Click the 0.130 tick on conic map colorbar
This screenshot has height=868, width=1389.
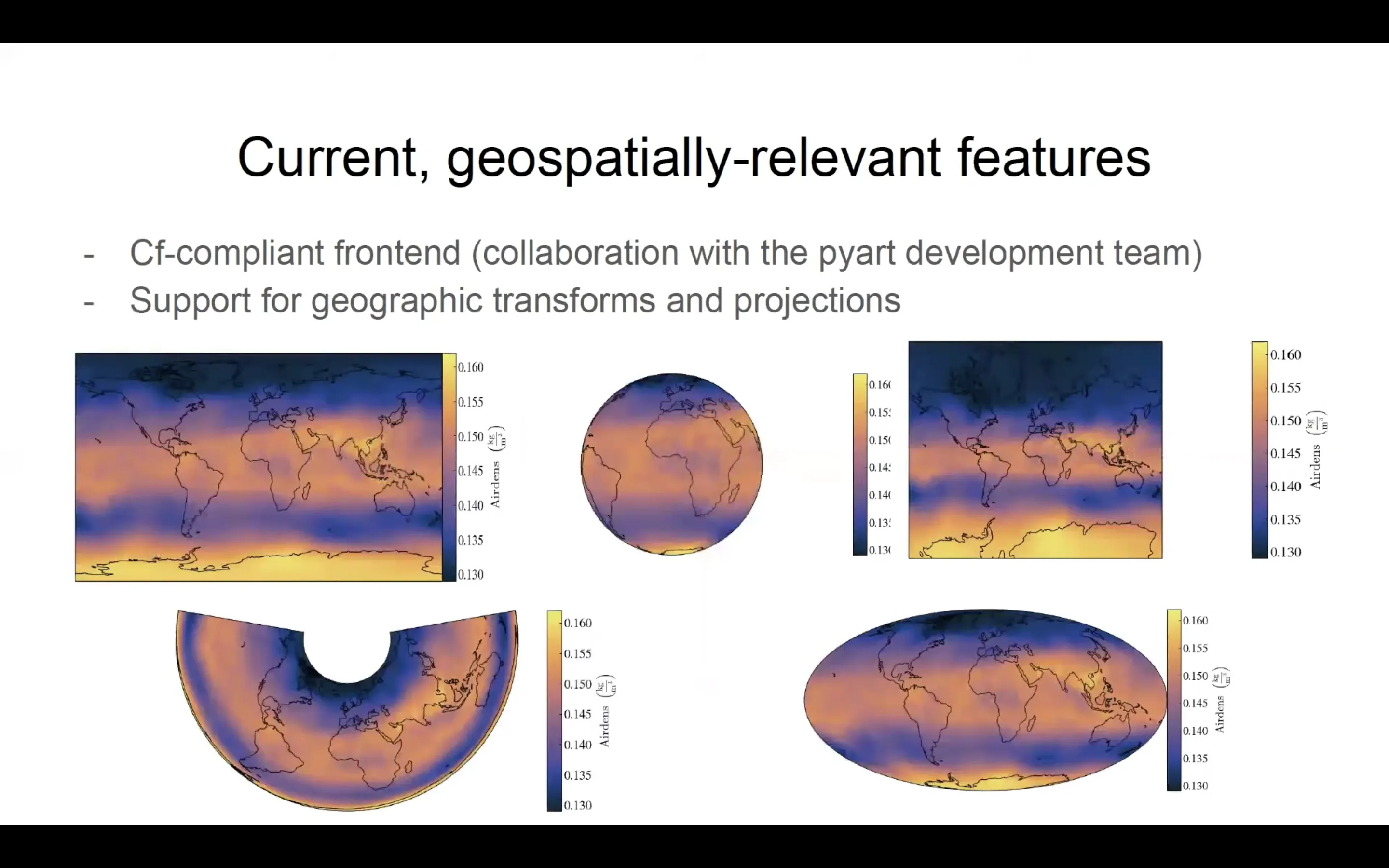click(x=577, y=805)
